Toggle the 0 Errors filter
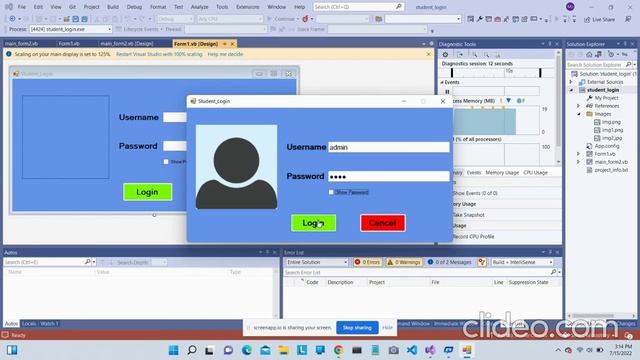This screenshot has height=360, width=640. pyautogui.click(x=367, y=262)
